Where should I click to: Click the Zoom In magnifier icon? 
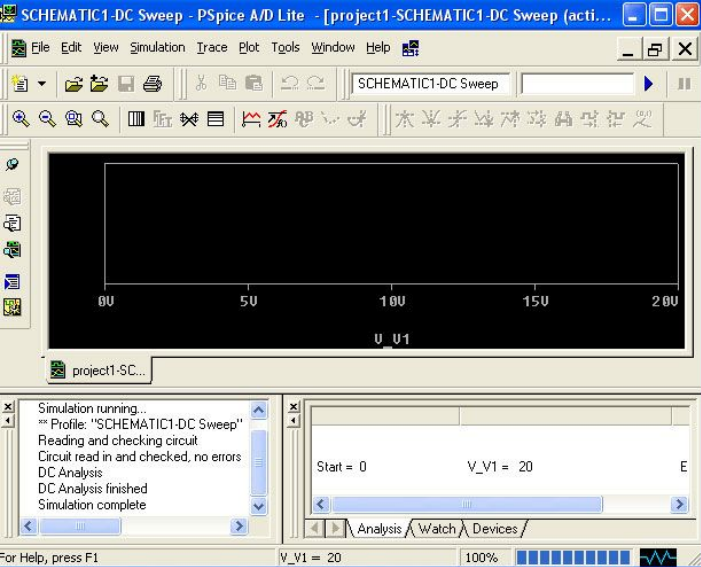[21, 119]
